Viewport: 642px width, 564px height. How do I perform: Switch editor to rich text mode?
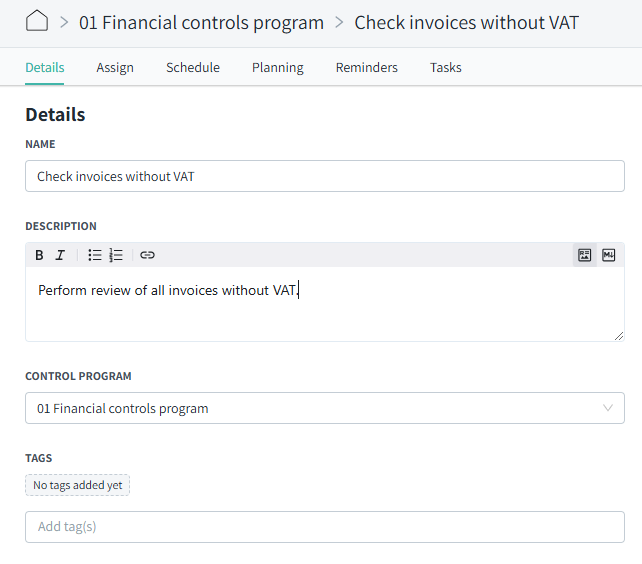584,255
